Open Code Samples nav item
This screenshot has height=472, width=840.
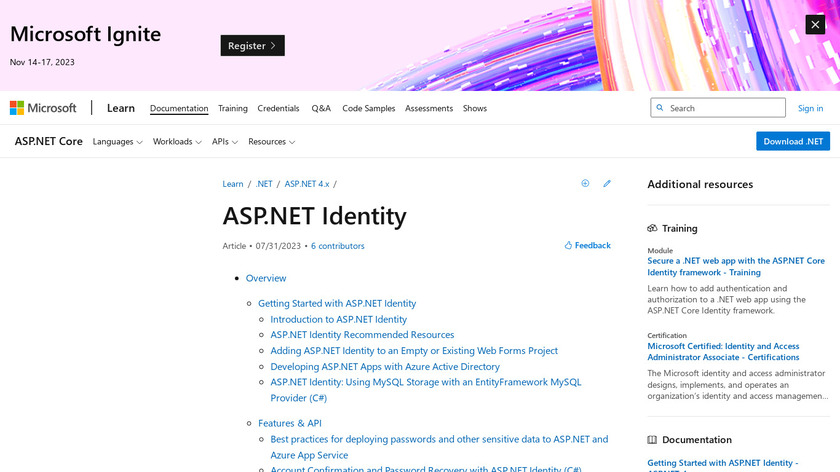tap(369, 108)
